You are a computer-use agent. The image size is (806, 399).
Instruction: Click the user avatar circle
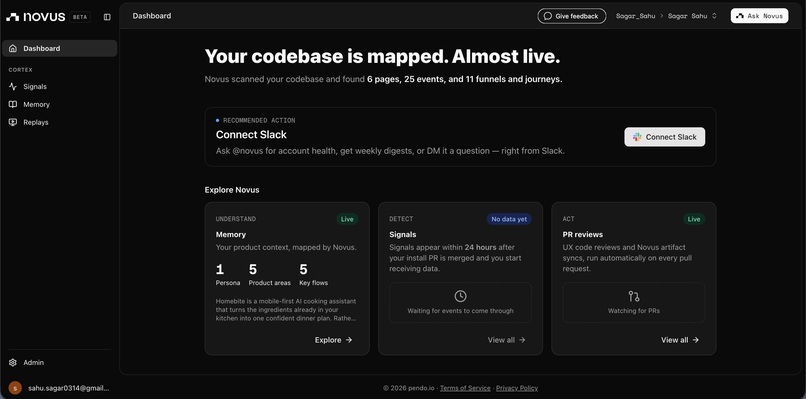(15, 388)
